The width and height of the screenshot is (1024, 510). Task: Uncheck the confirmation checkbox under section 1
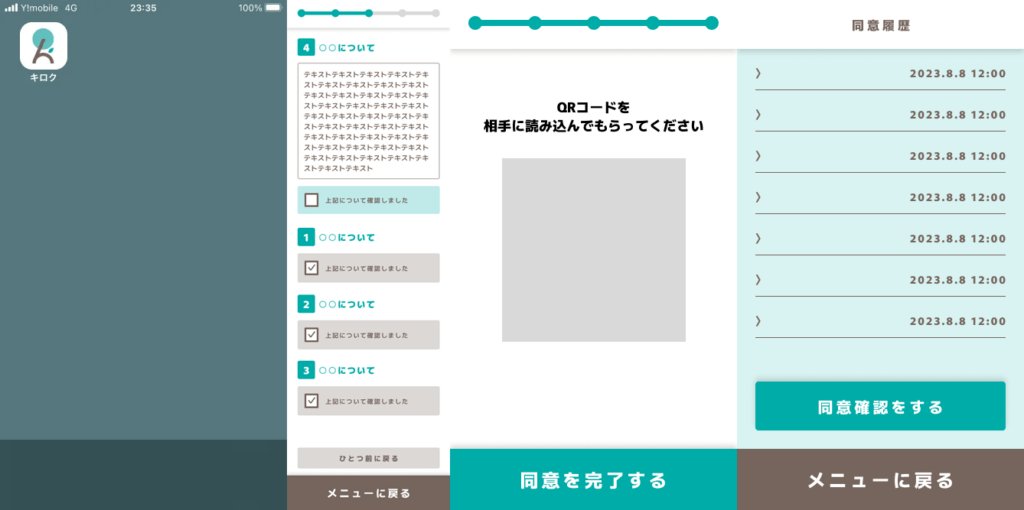(312, 268)
